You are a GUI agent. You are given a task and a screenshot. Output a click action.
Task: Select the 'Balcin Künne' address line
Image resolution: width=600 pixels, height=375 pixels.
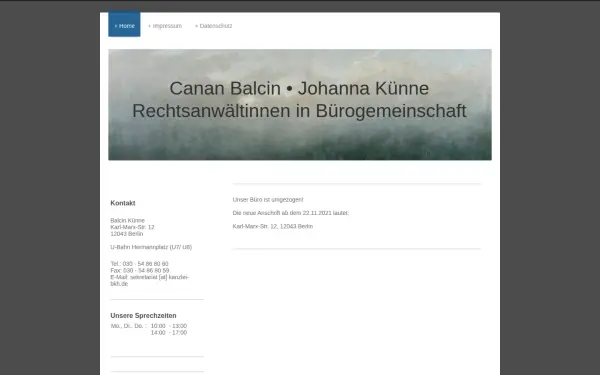pos(127,220)
